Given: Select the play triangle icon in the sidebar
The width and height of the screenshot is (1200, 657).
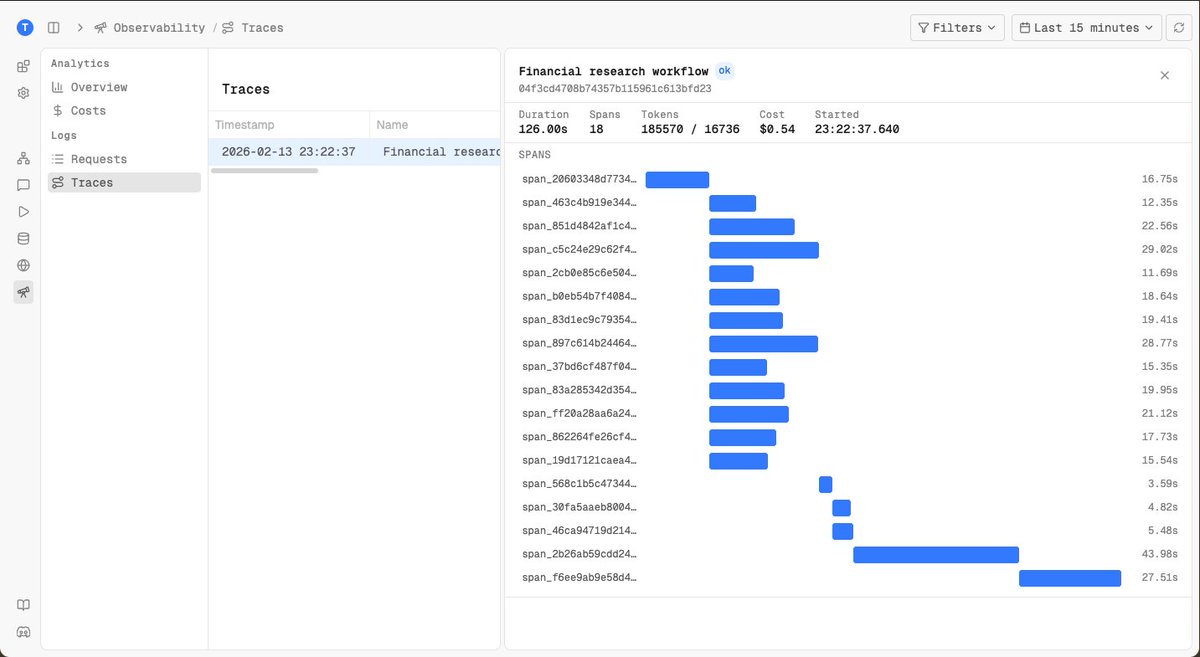Looking at the screenshot, I should point(23,211).
